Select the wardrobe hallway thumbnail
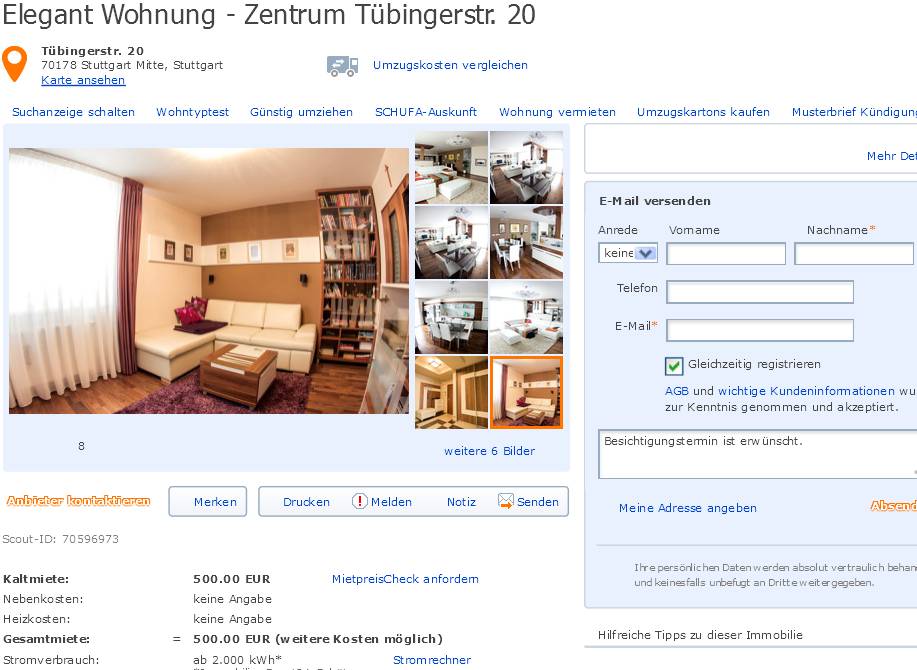This screenshot has width=917, height=670. [x=451, y=393]
